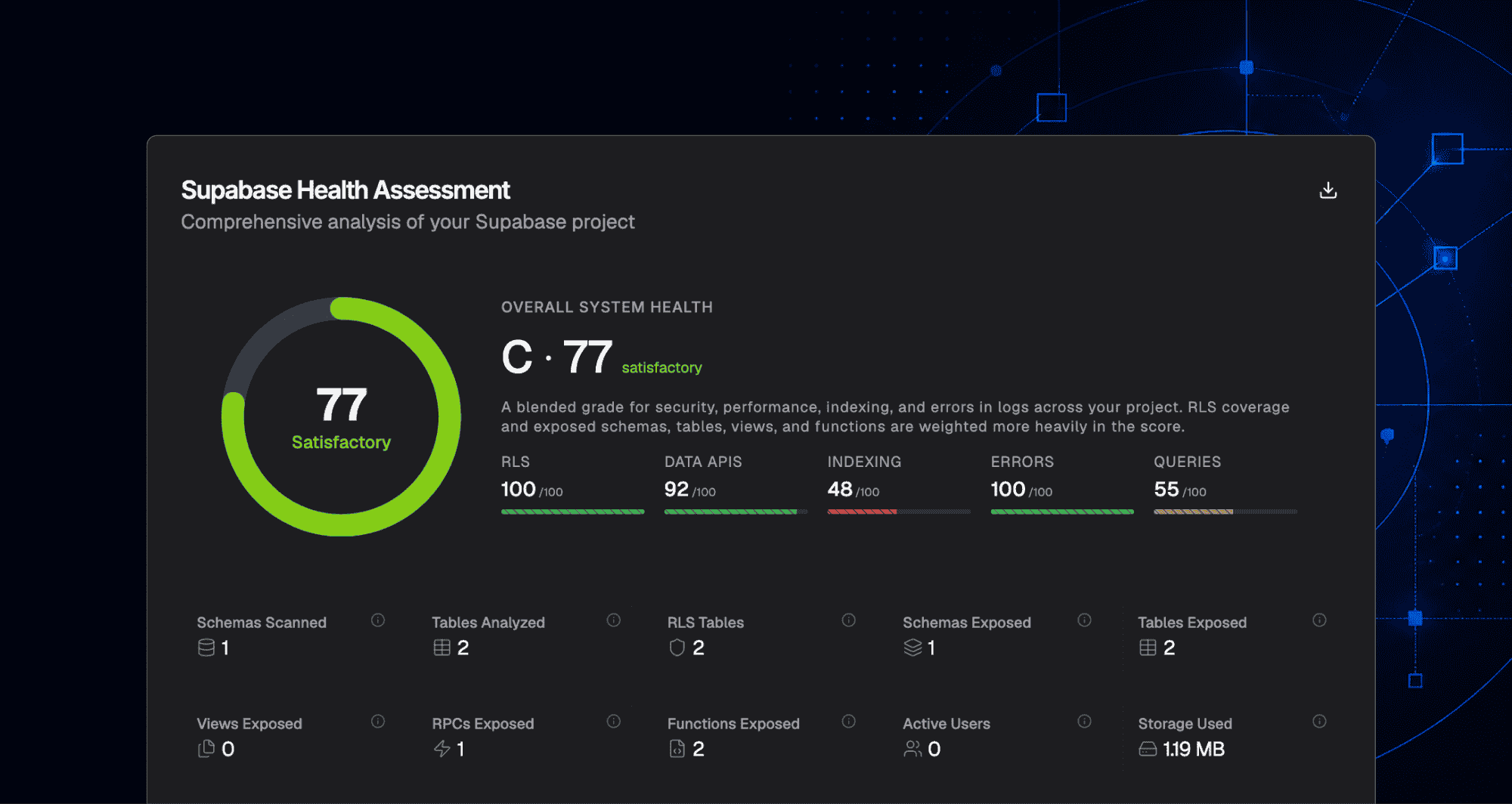This screenshot has width=1512, height=804.
Task: Click the Errors '100 /100' score
Action: pos(1021,490)
